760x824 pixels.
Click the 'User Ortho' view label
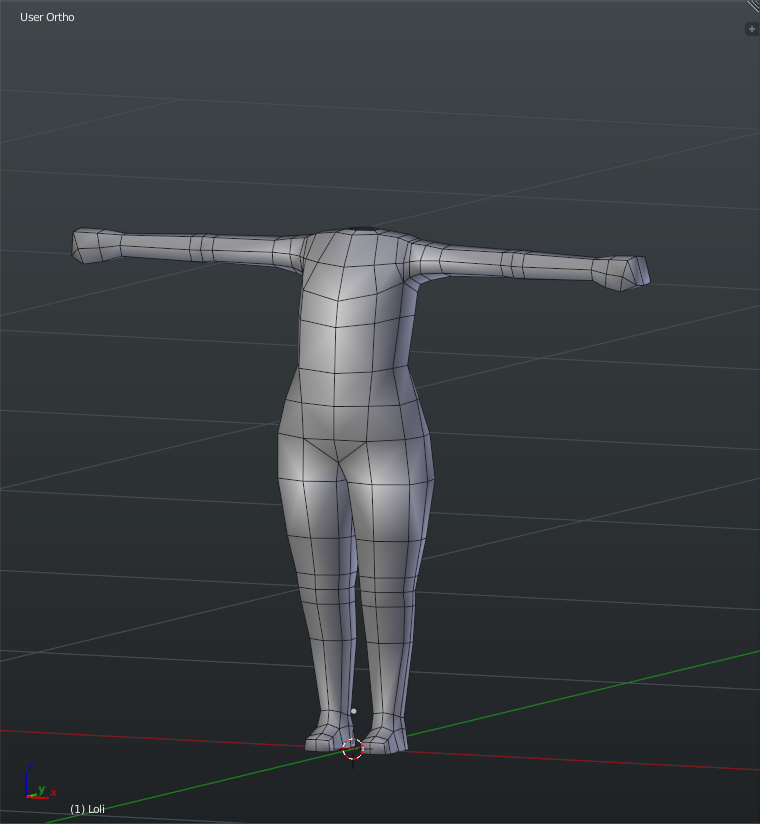pyautogui.click(x=47, y=17)
